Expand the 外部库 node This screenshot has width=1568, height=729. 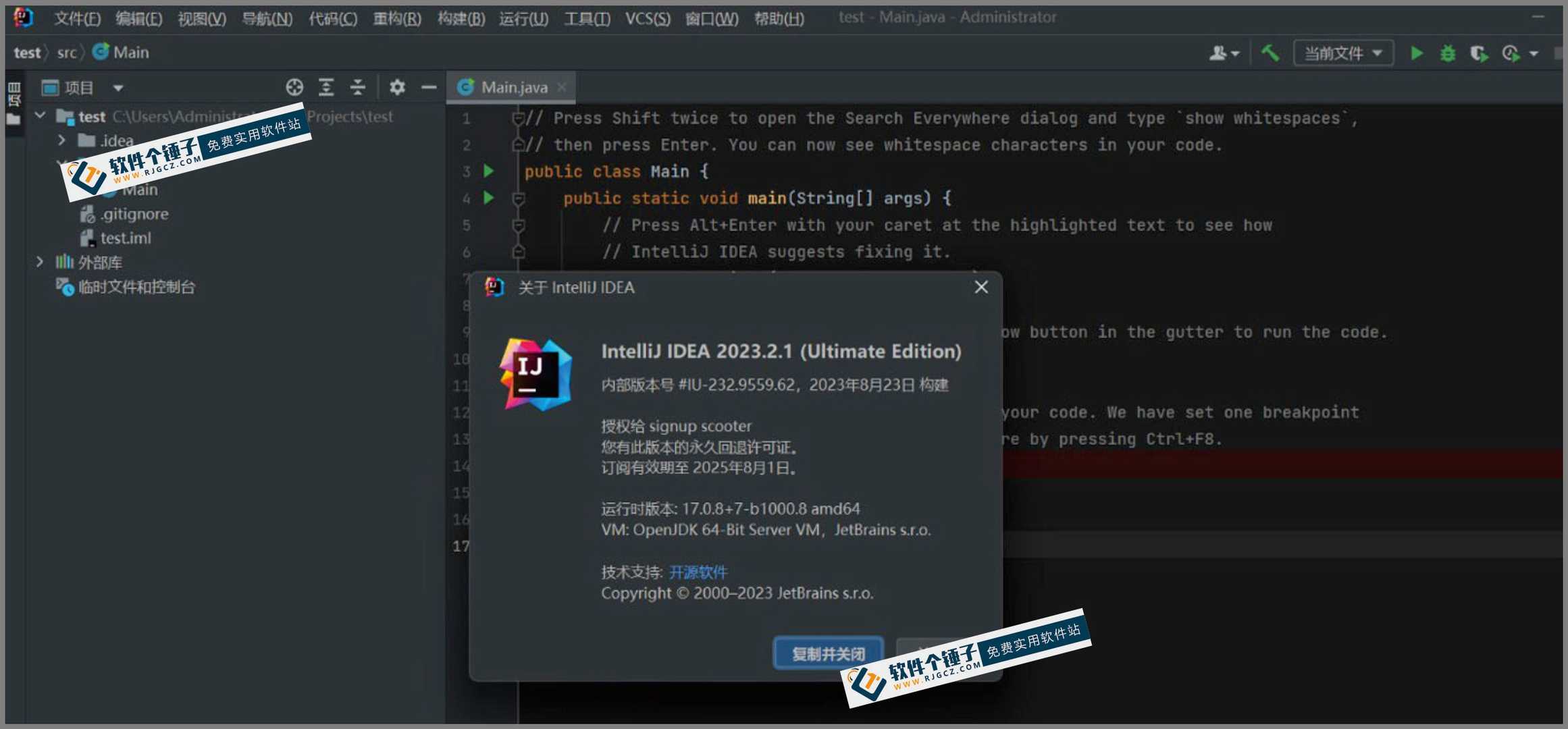(x=40, y=262)
